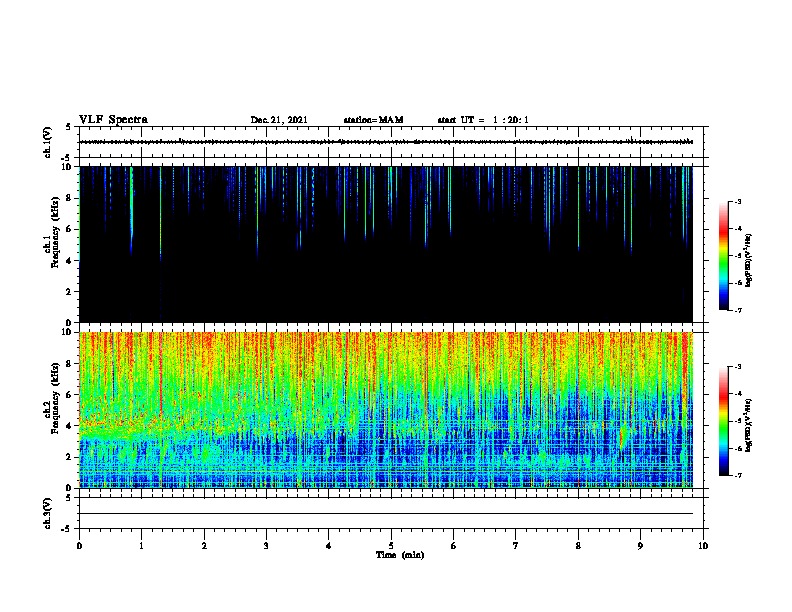
Task: Click the time axis tick label "7"
Action: click(x=516, y=546)
